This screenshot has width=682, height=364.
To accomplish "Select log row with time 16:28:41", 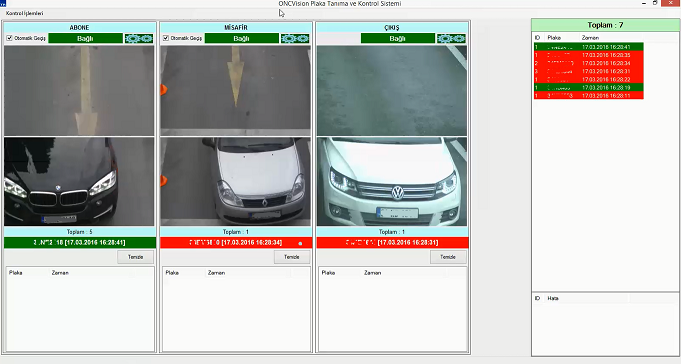I will 588,47.
